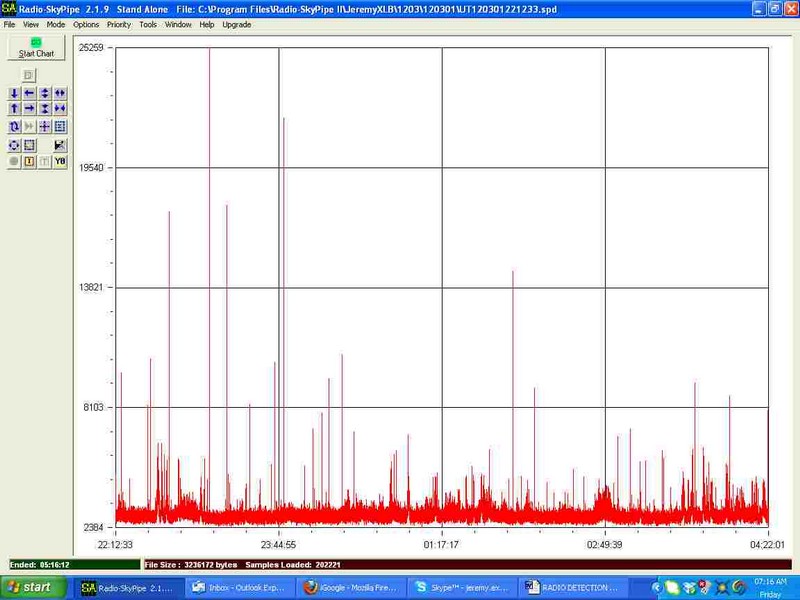Pan the chart right with right arrow
This screenshot has height=600, width=800.
coord(29,108)
